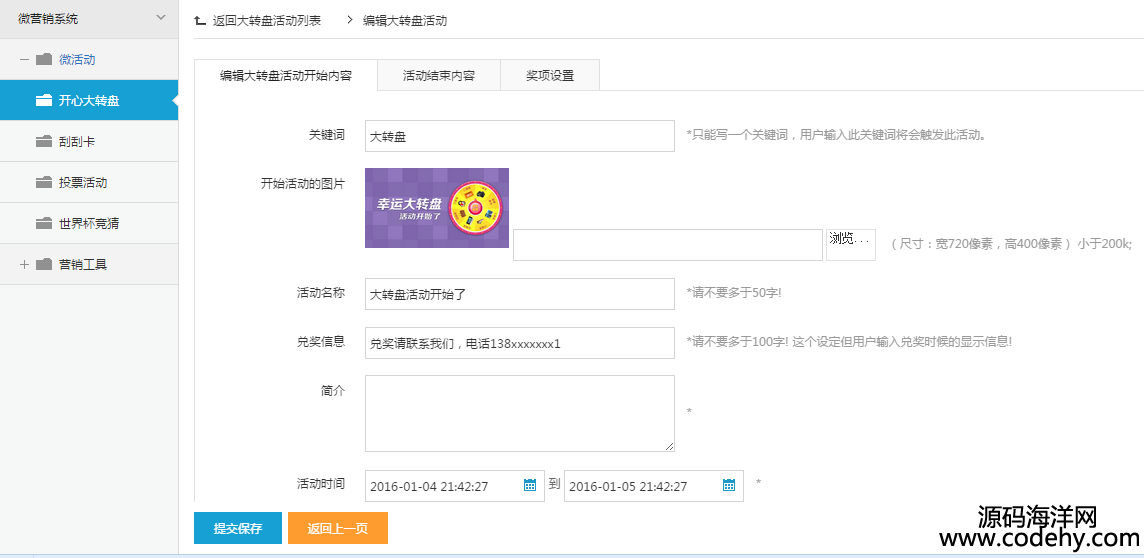Click the 刮刮卡 folder icon

(x=44, y=142)
